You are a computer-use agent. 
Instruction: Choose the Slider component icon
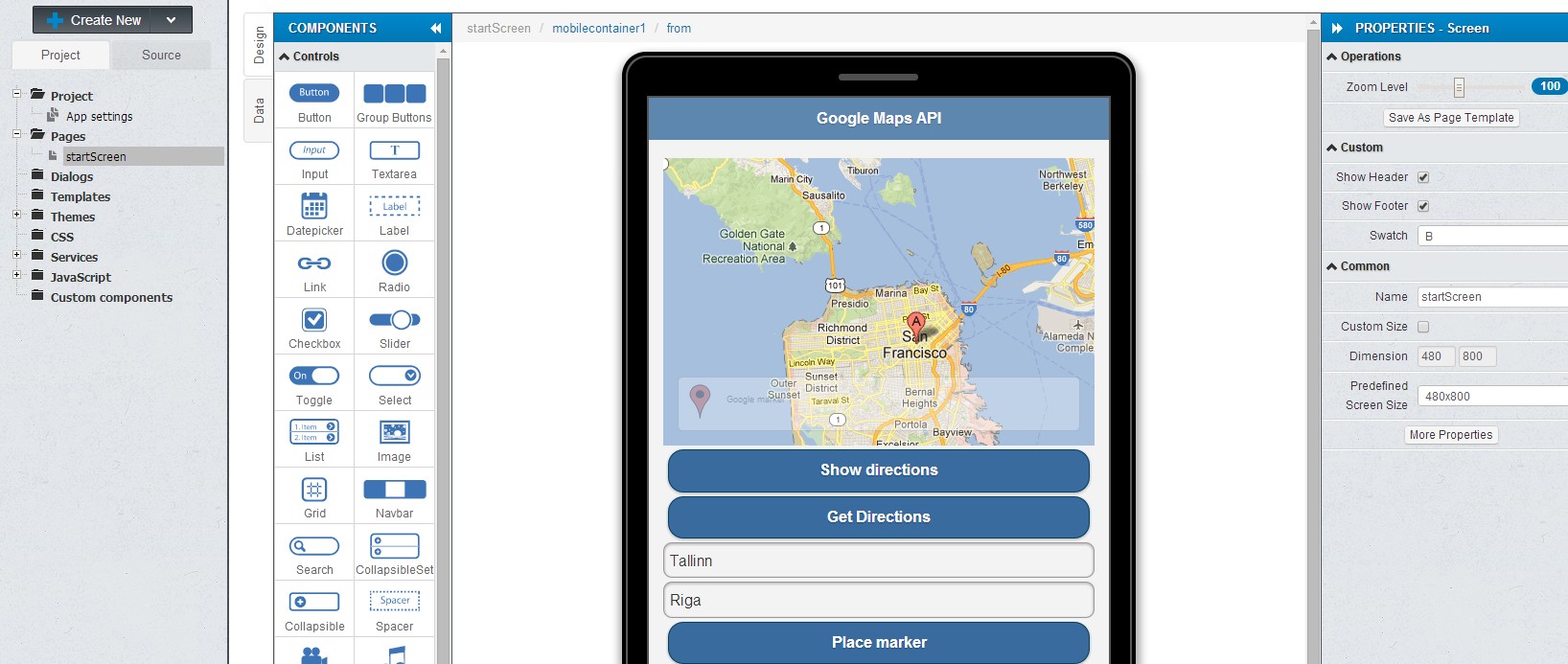(x=394, y=319)
